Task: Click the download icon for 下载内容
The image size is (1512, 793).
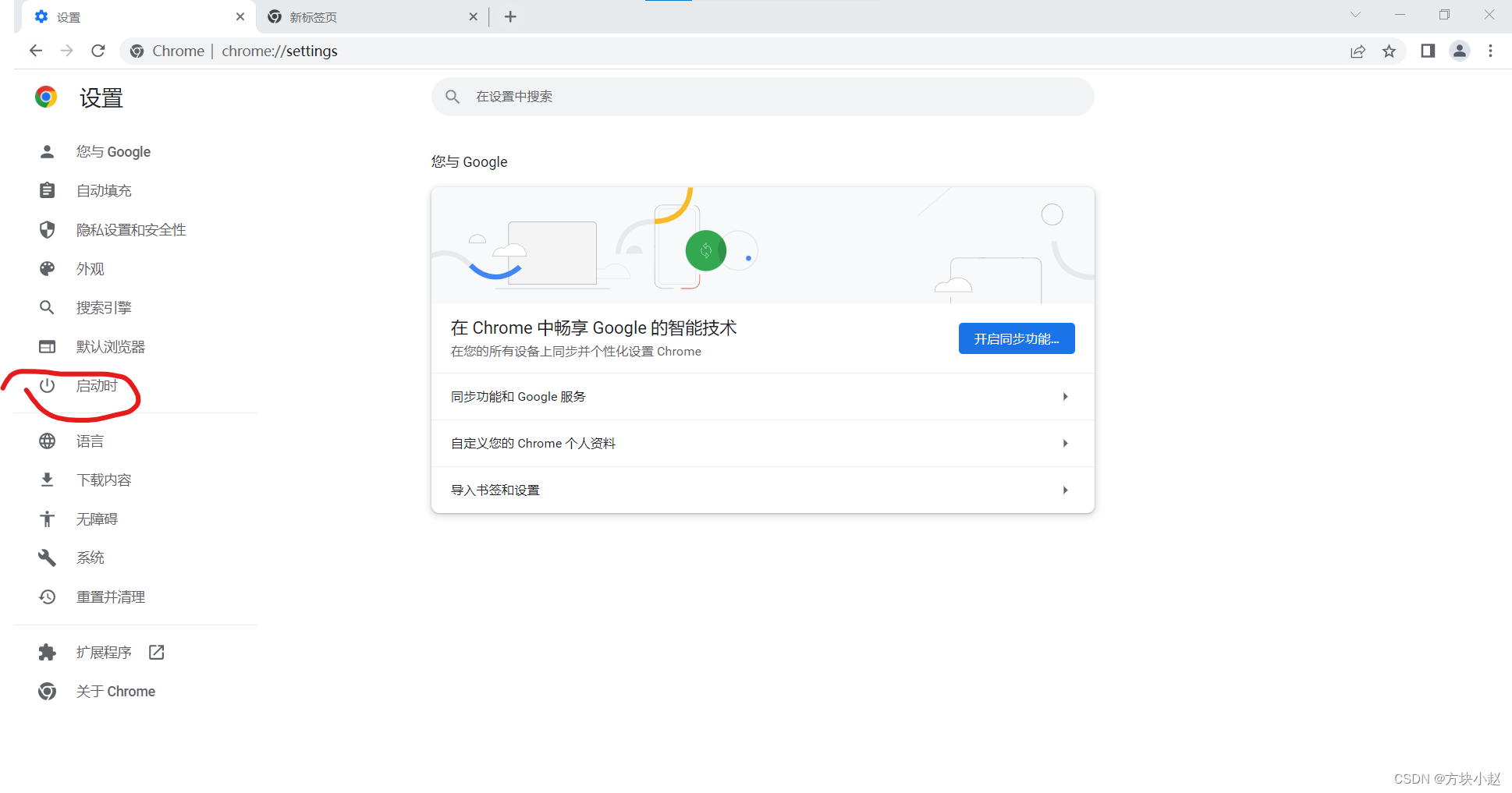Action: click(48, 480)
